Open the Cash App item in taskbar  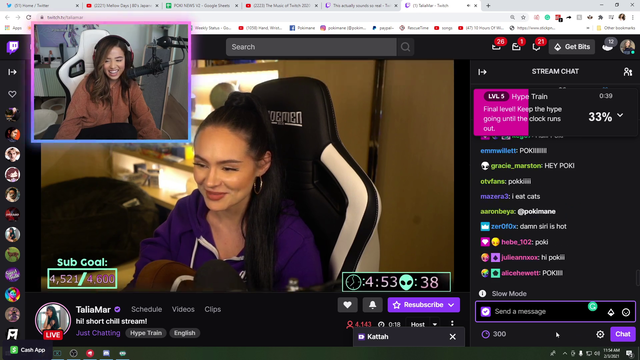(27, 350)
